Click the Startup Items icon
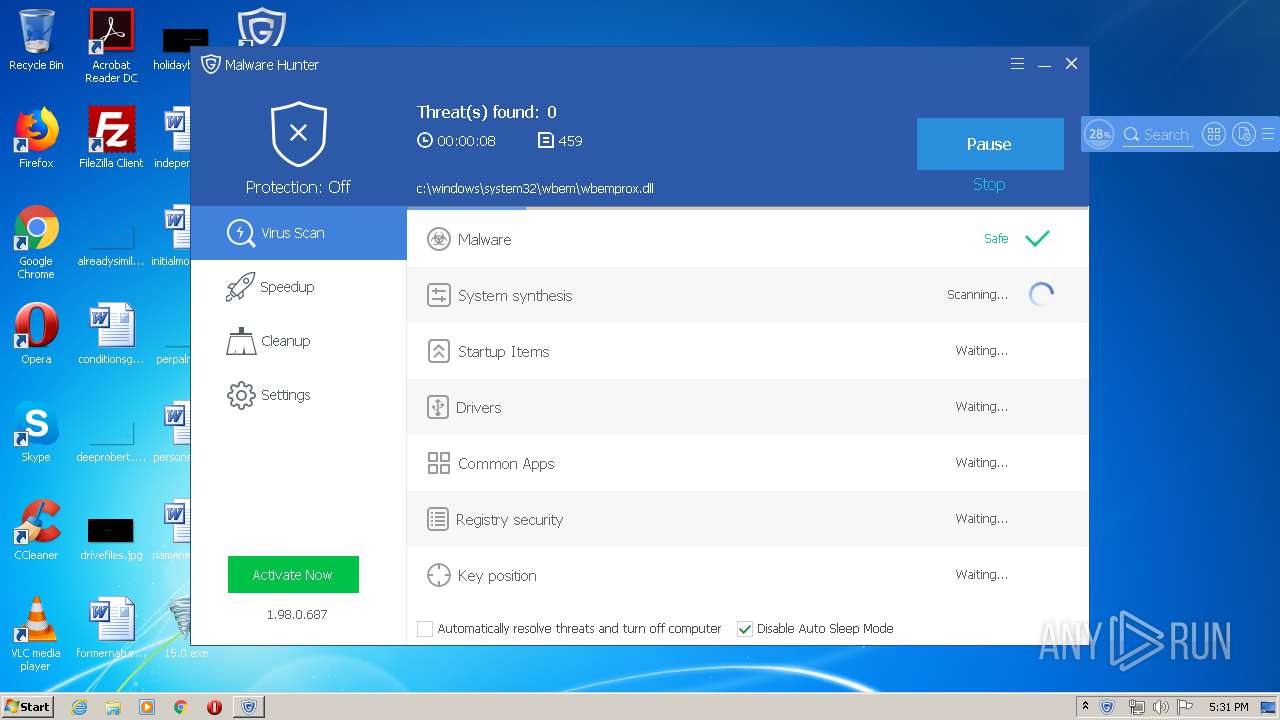 point(438,351)
